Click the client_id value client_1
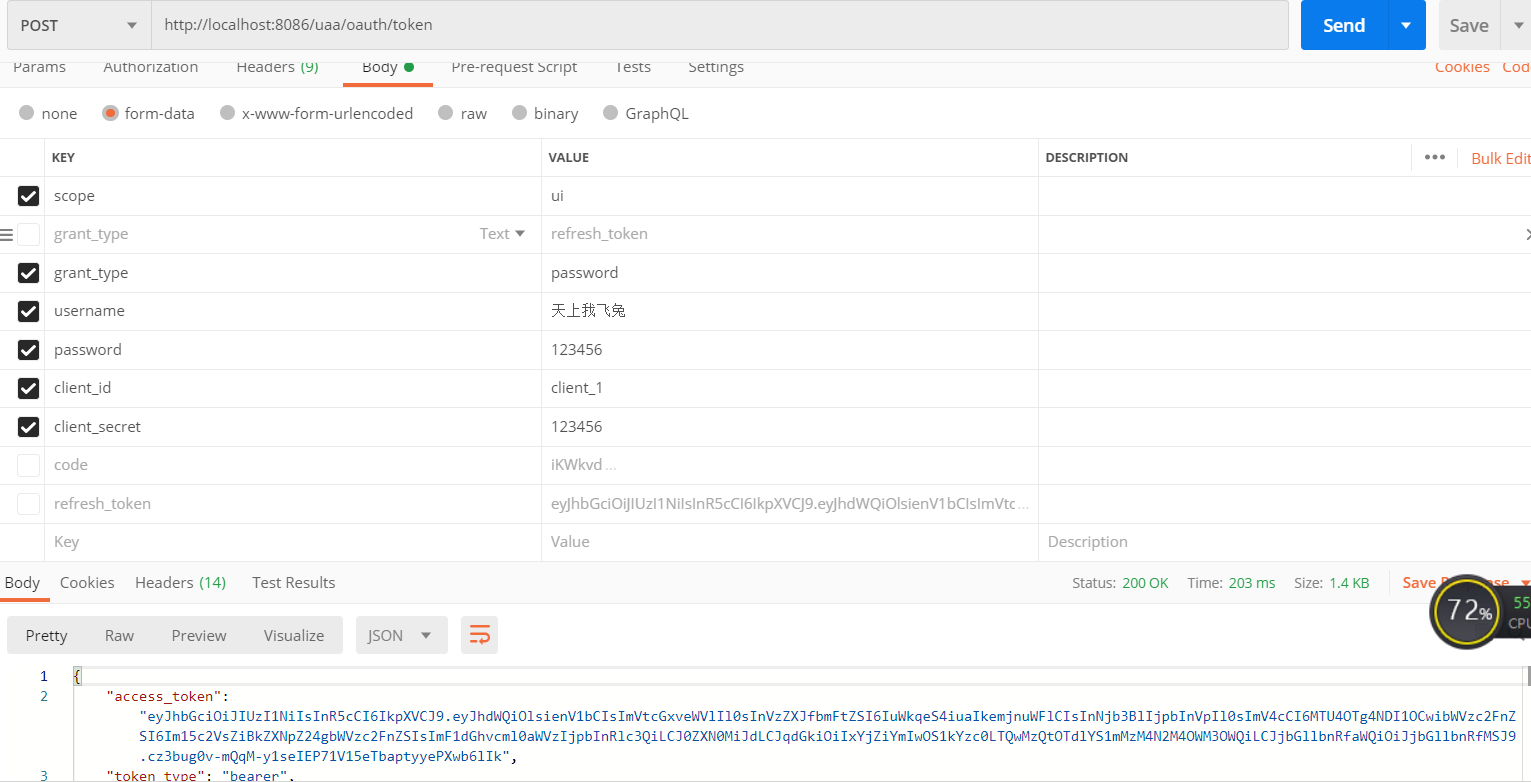 pos(577,388)
